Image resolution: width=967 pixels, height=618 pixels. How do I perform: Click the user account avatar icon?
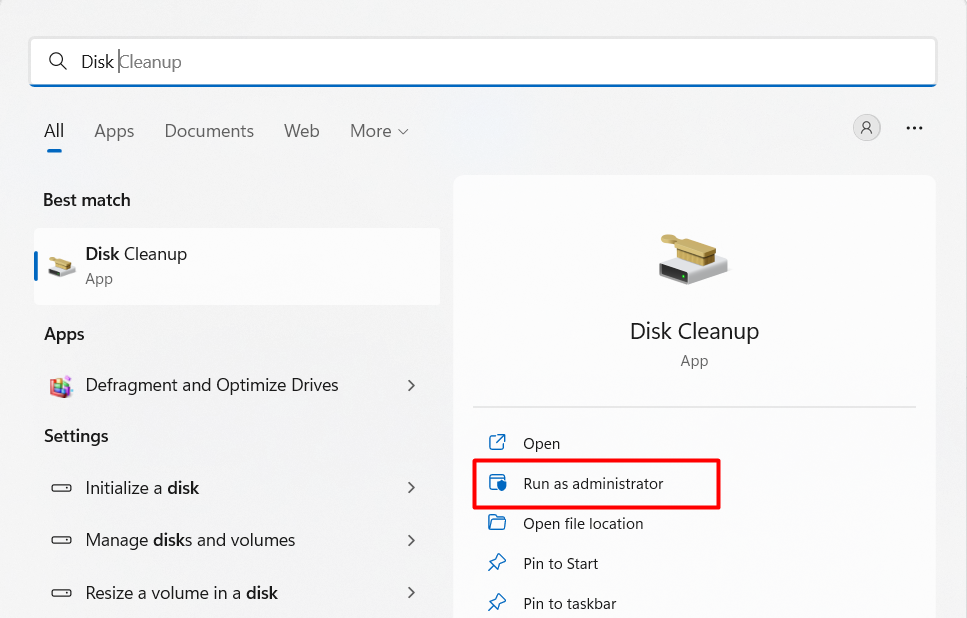(x=866, y=128)
